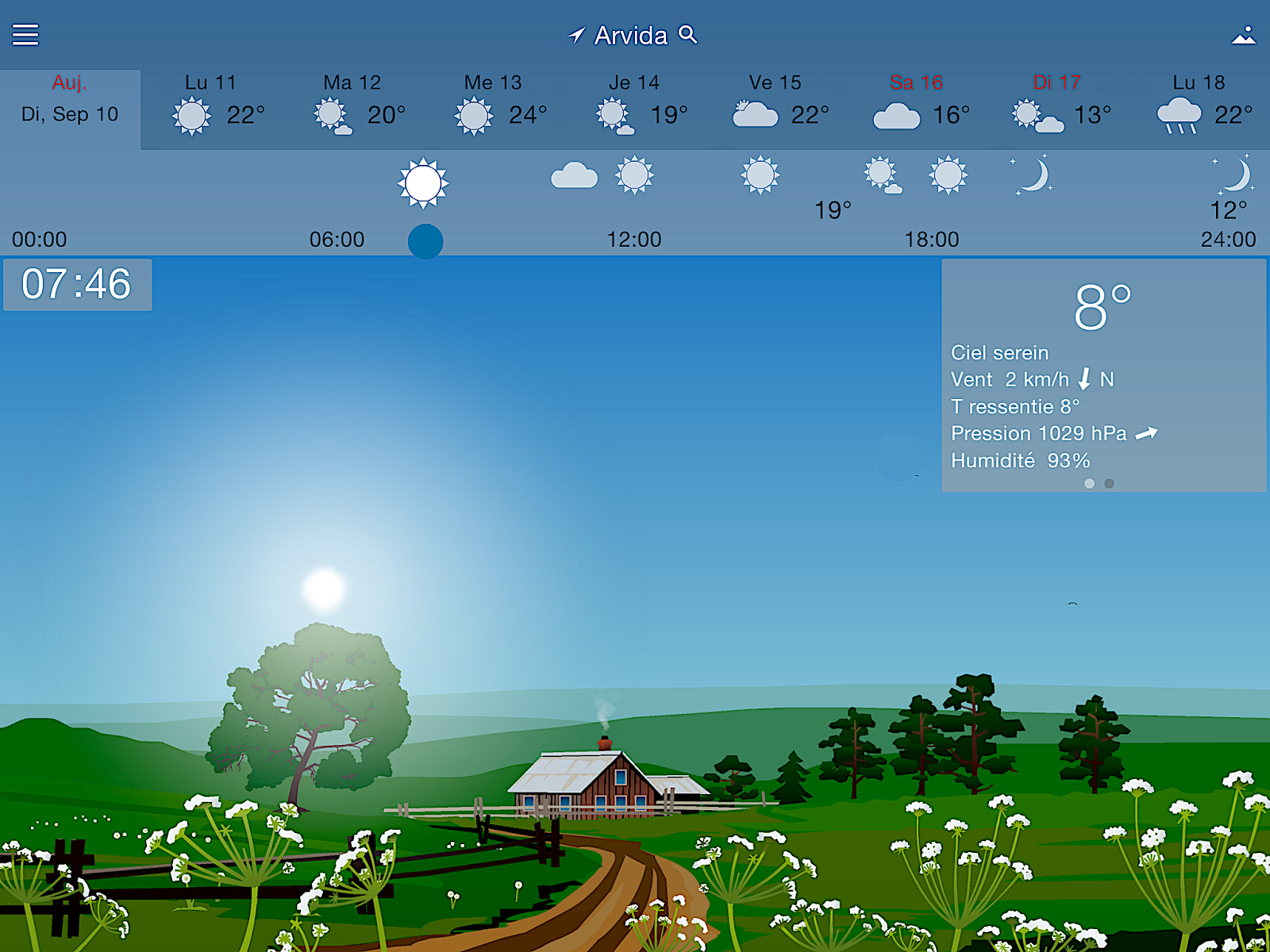The image size is (1270, 952).
Task: Click the location arrow beside Arvida
Action: click(578, 35)
